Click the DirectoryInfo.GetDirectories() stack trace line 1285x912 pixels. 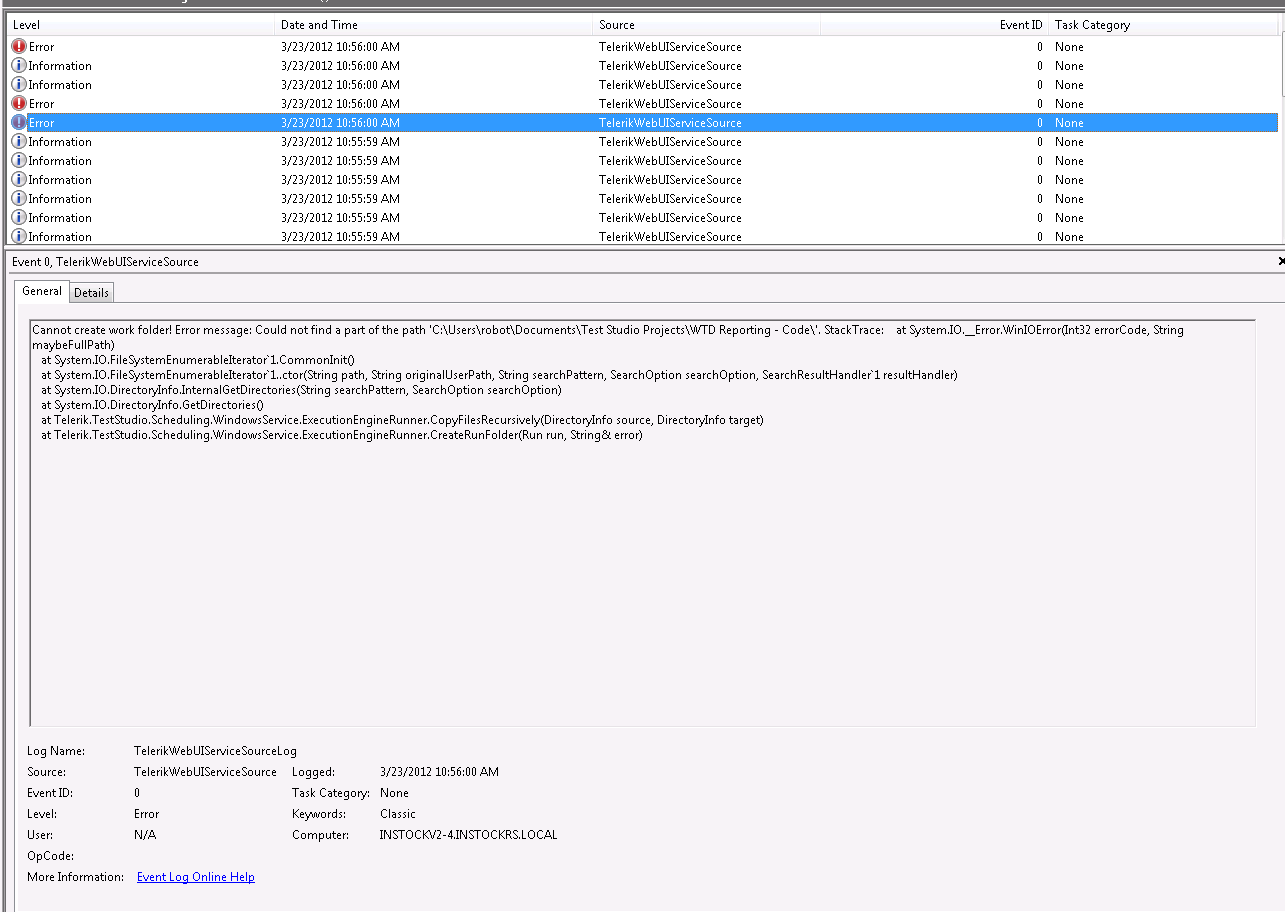(152, 404)
